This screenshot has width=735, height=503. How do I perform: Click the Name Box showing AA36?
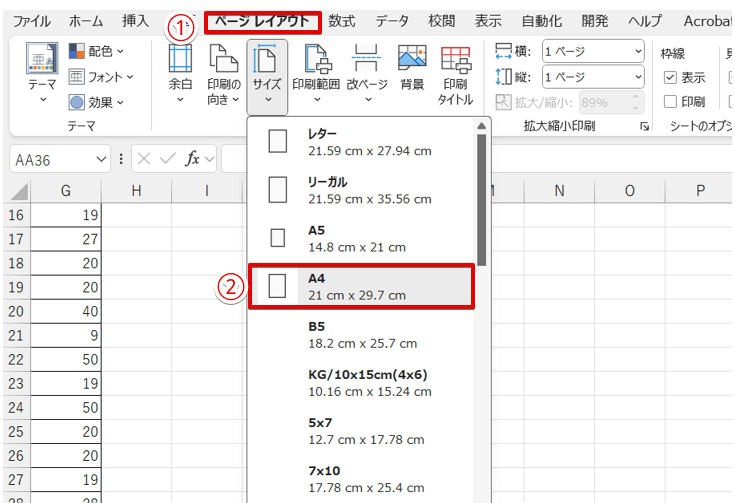(x=52, y=160)
